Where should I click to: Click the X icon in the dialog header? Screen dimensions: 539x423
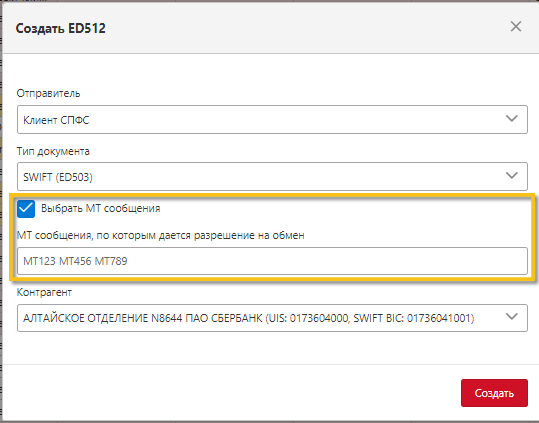click(x=516, y=26)
